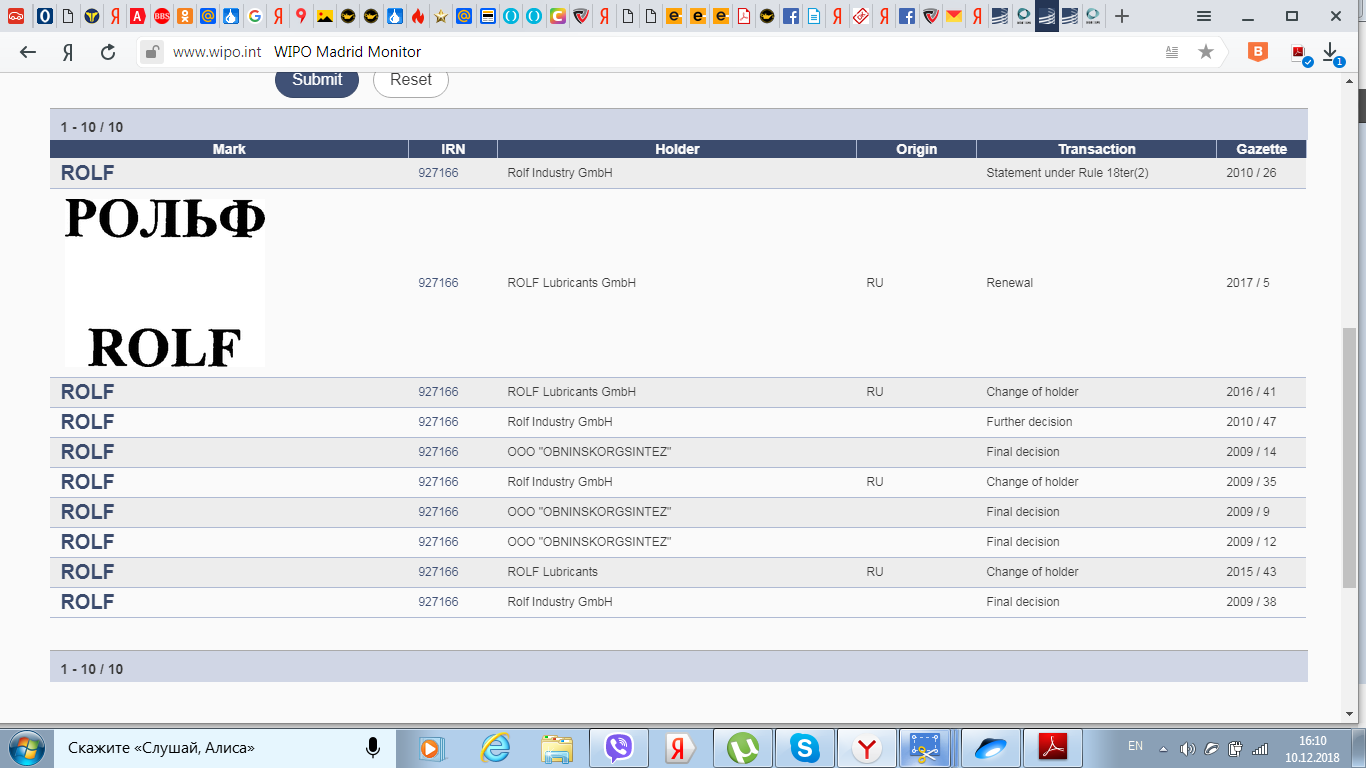Switch to the red diamond ticket tab

click(x=860, y=16)
